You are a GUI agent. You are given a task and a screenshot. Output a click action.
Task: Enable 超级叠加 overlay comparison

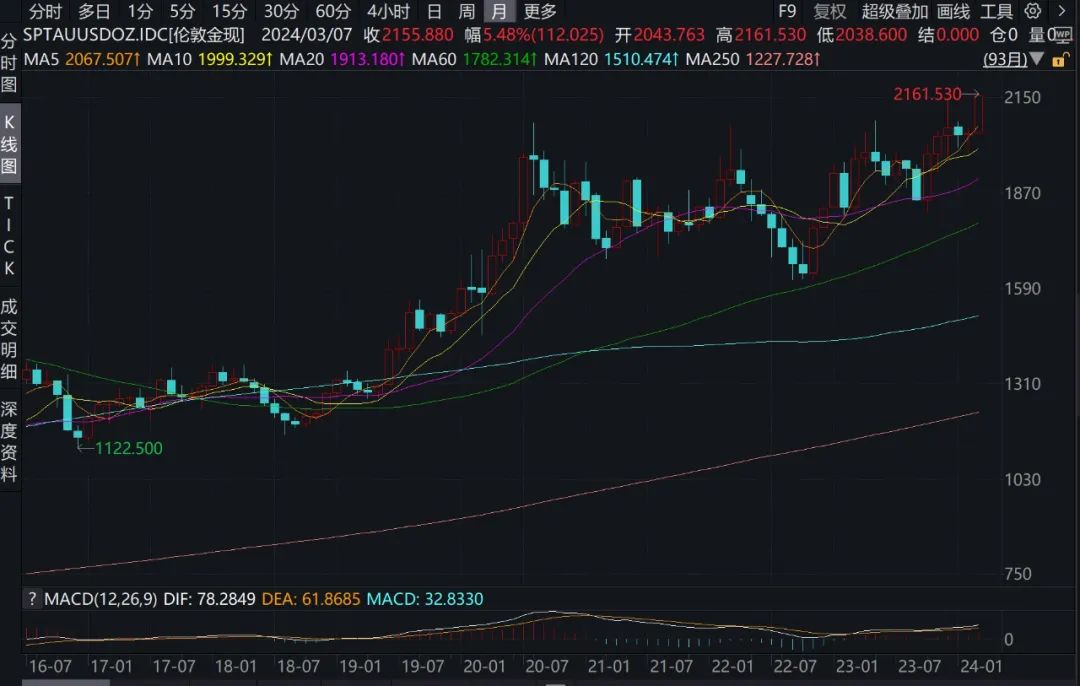pyautogui.click(x=895, y=12)
